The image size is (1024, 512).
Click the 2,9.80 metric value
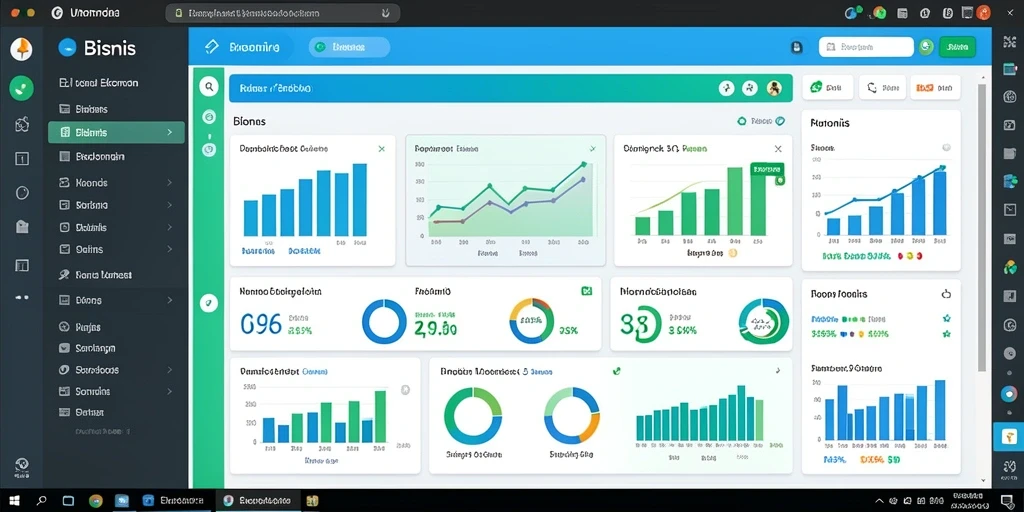pos(436,328)
